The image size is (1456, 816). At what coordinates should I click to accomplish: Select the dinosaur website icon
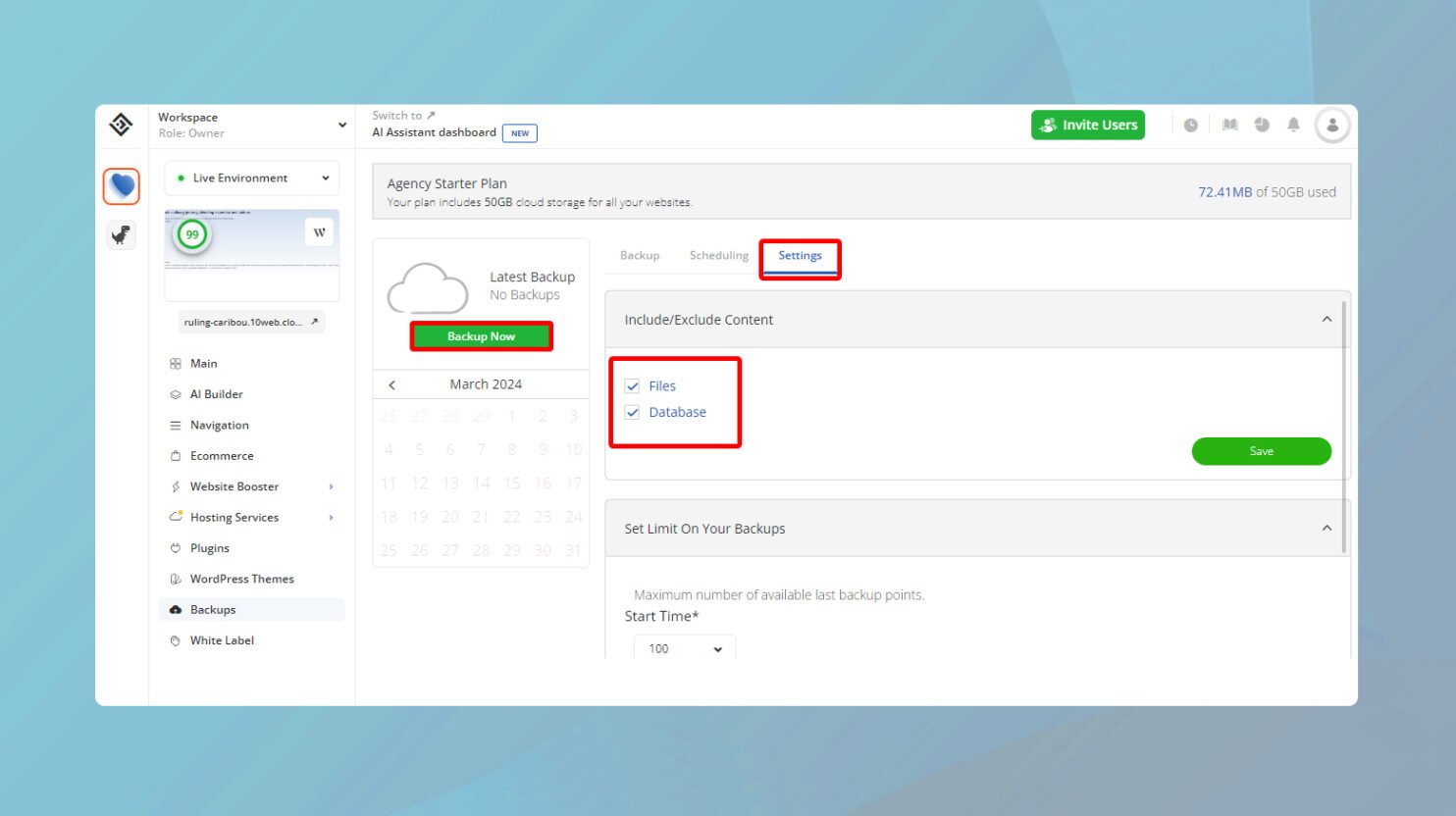click(x=122, y=235)
